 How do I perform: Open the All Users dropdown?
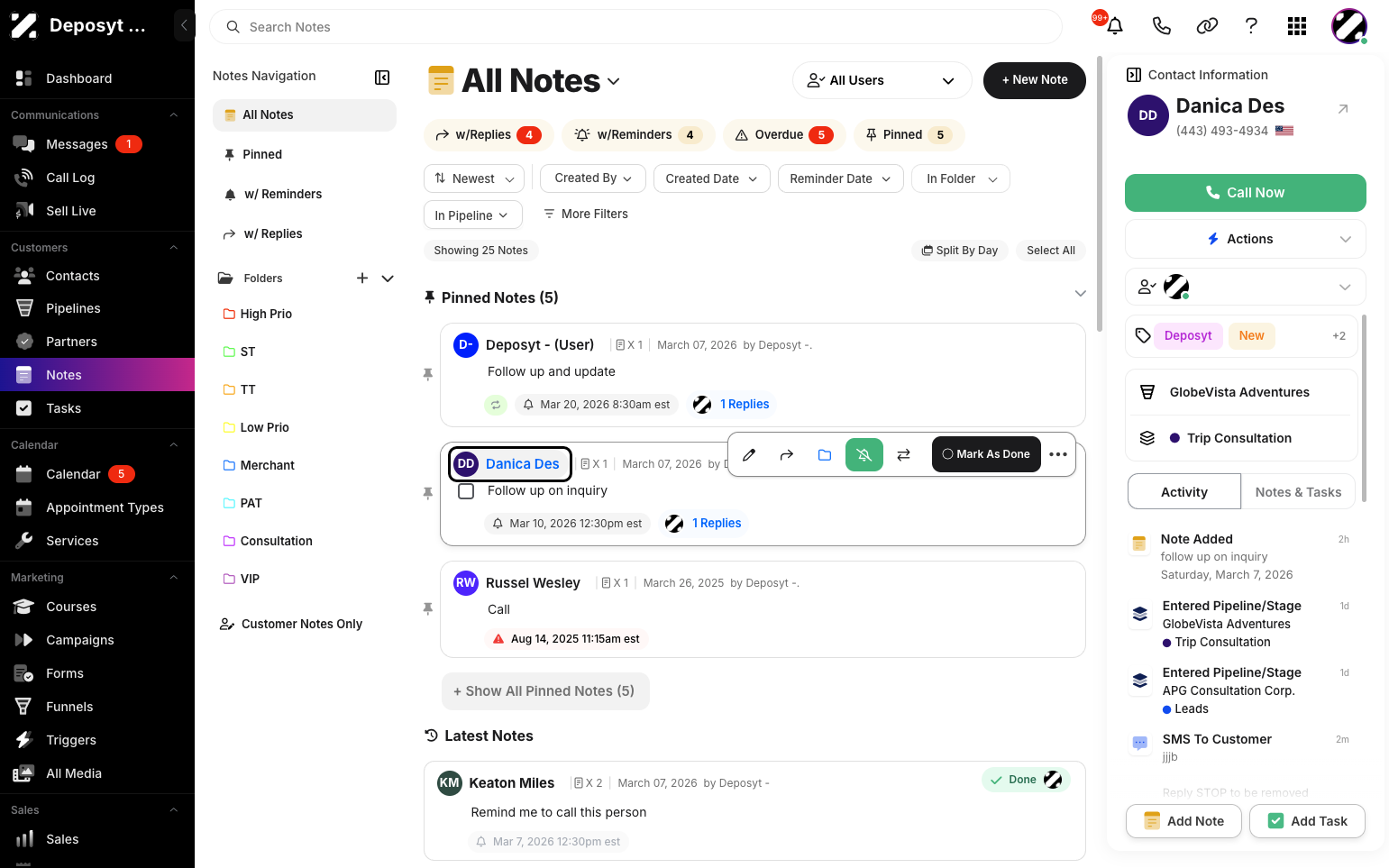882,80
